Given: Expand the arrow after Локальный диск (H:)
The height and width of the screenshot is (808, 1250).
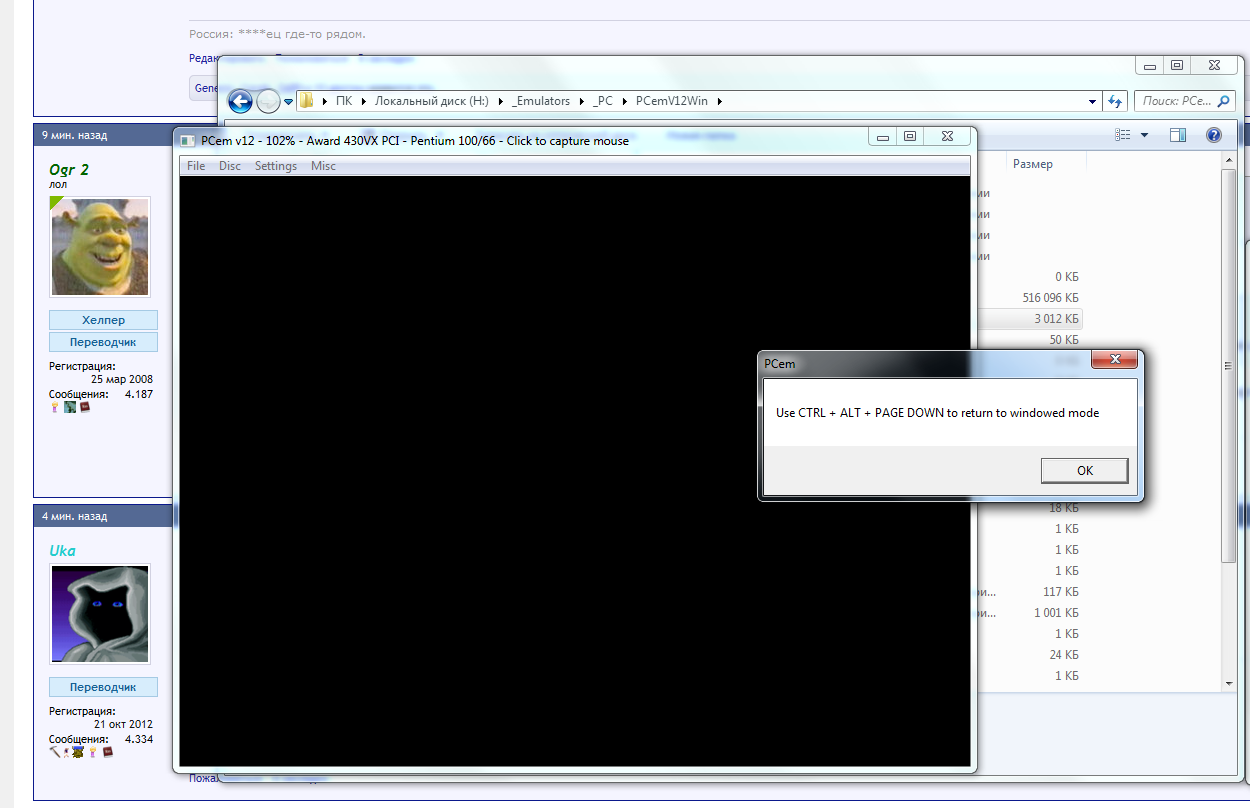Looking at the screenshot, I should (500, 101).
